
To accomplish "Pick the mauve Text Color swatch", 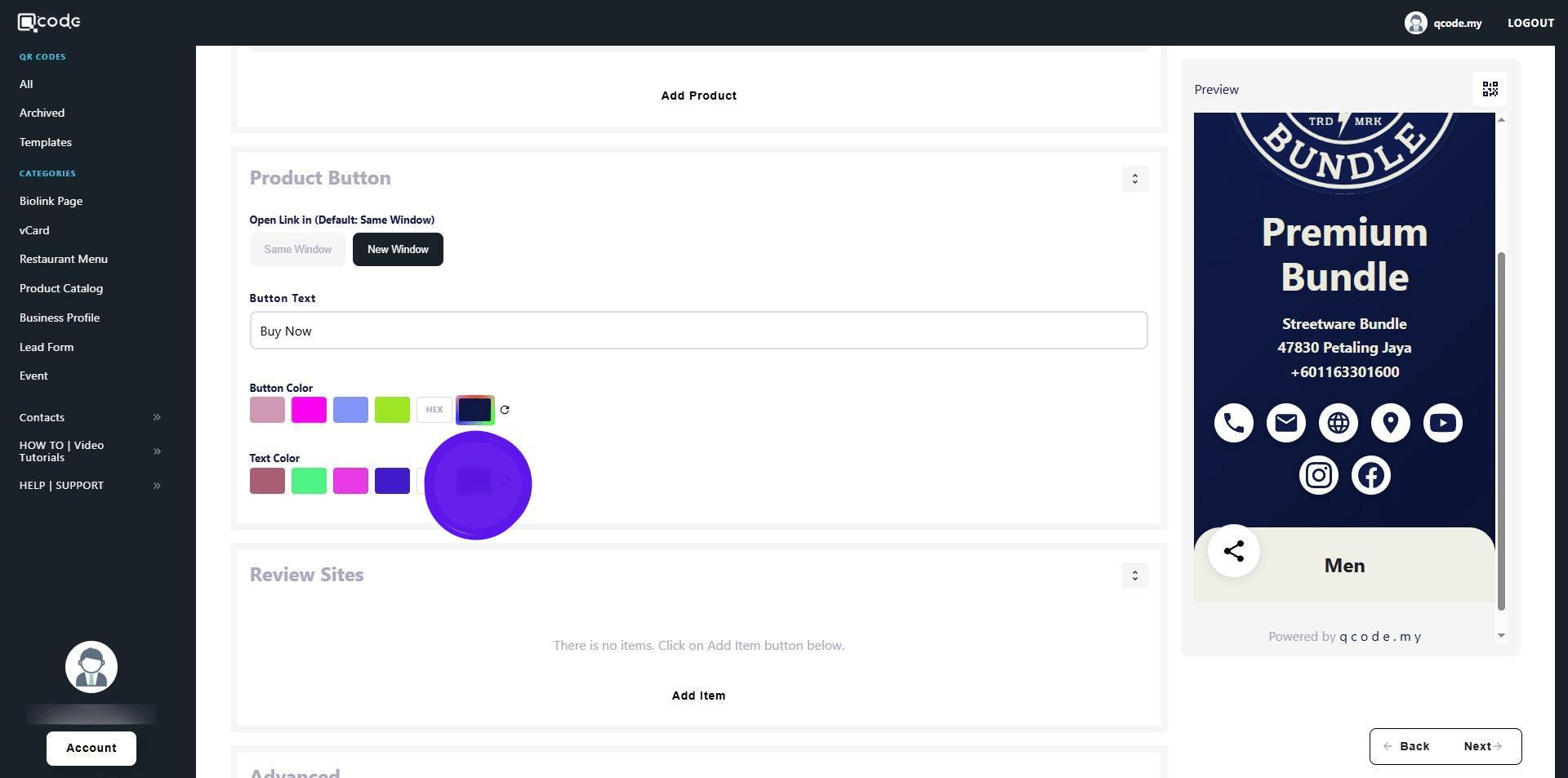I will coord(267,481).
